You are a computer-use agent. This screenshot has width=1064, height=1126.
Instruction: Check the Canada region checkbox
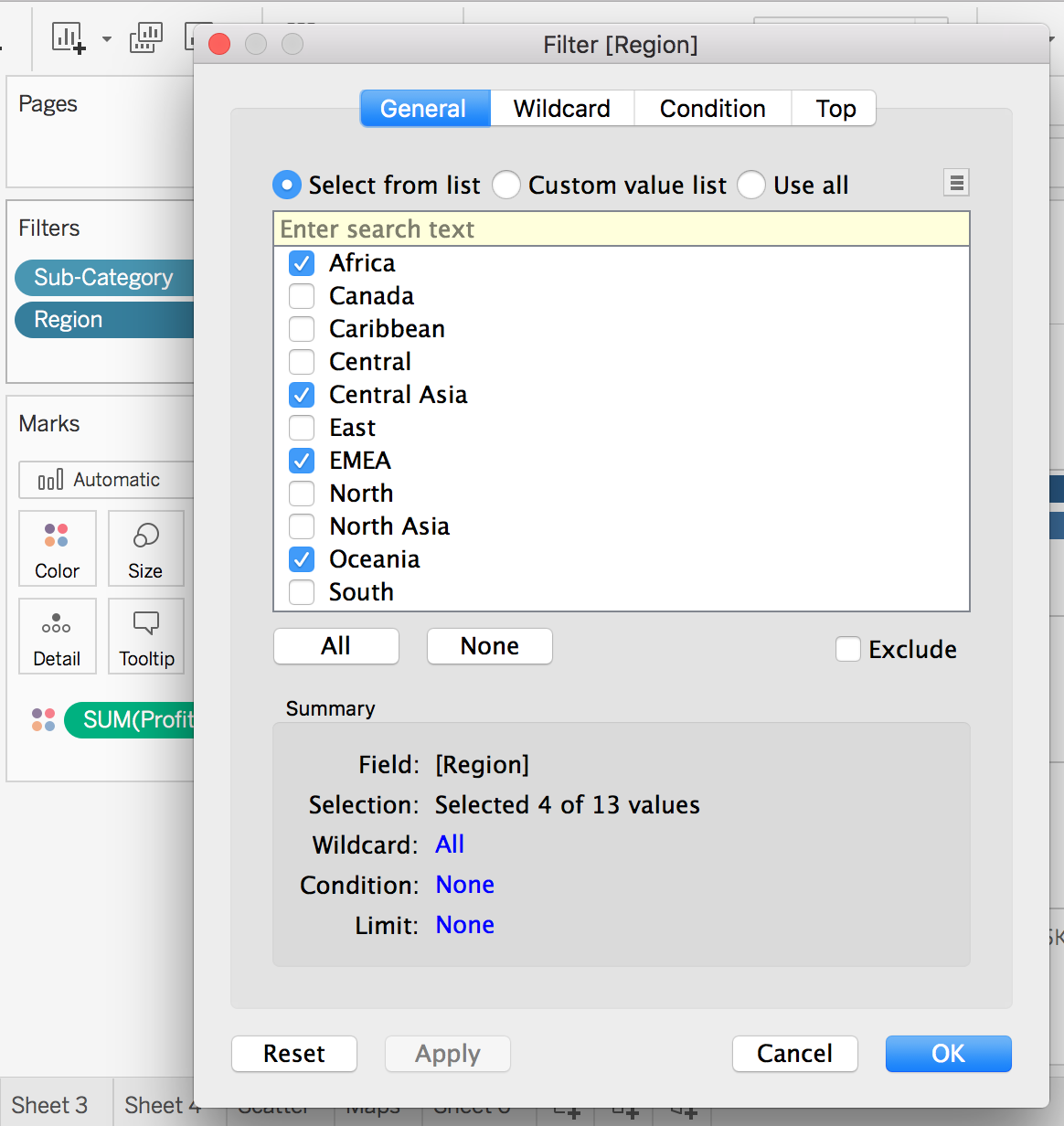click(x=302, y=296)
